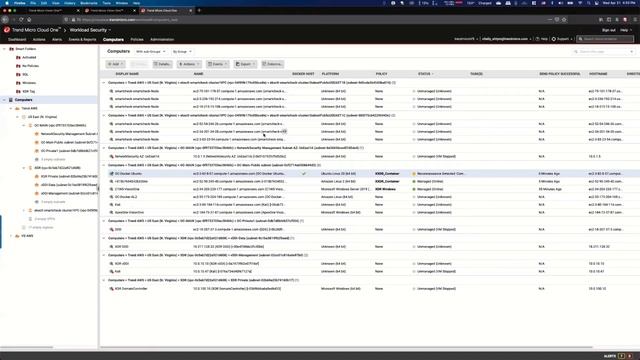
Task: Click computer icon of DC Docker Ubuntu row
Action: (111, 173)
